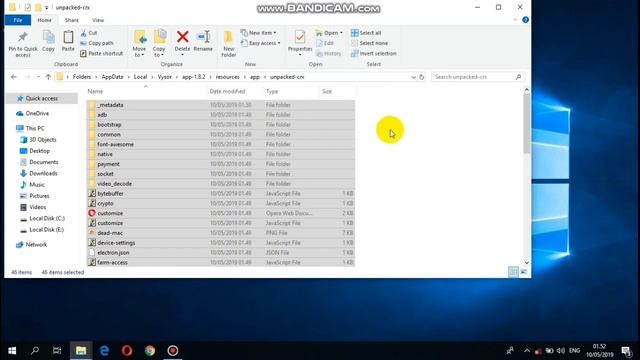Refresh the current folder view
Screen dimensions: 640x360
422,77
